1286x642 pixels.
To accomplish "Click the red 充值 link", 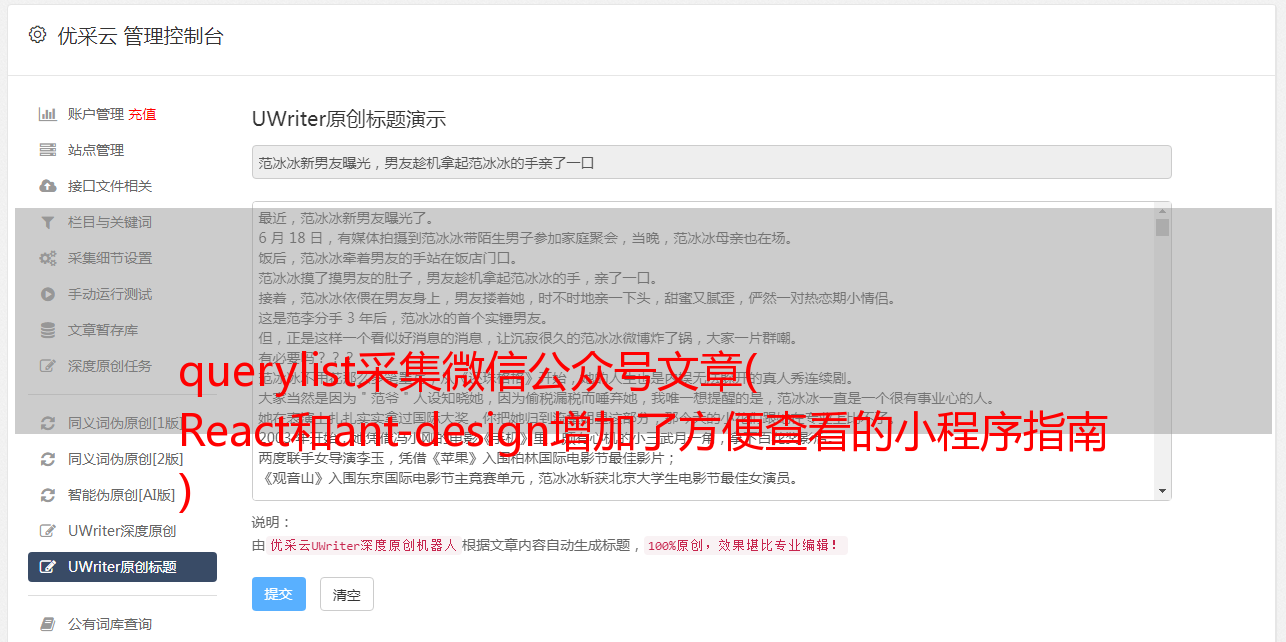I will click(142, 114).
